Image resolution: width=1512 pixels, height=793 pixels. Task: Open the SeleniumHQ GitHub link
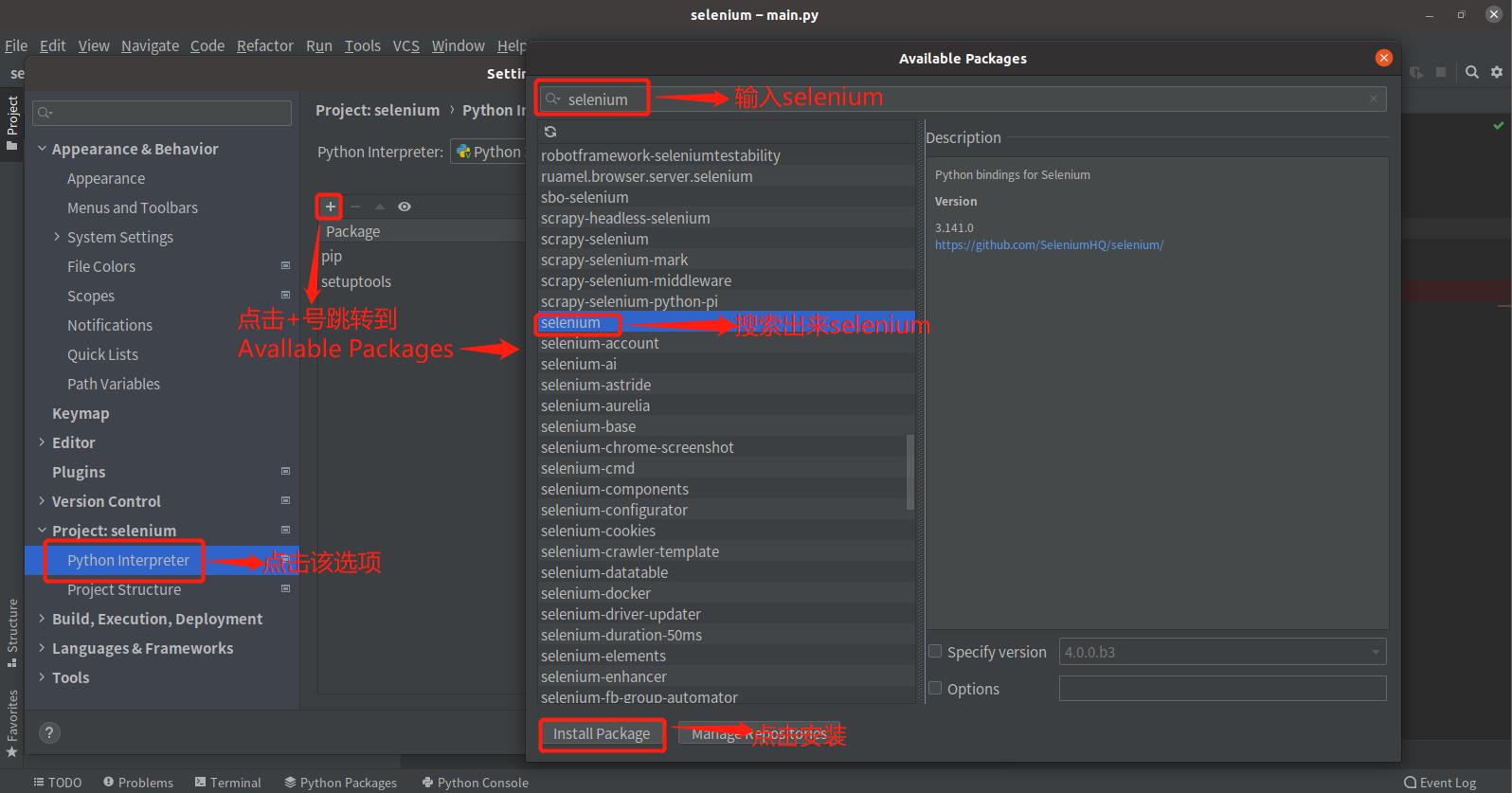[x=1049, y=244]
